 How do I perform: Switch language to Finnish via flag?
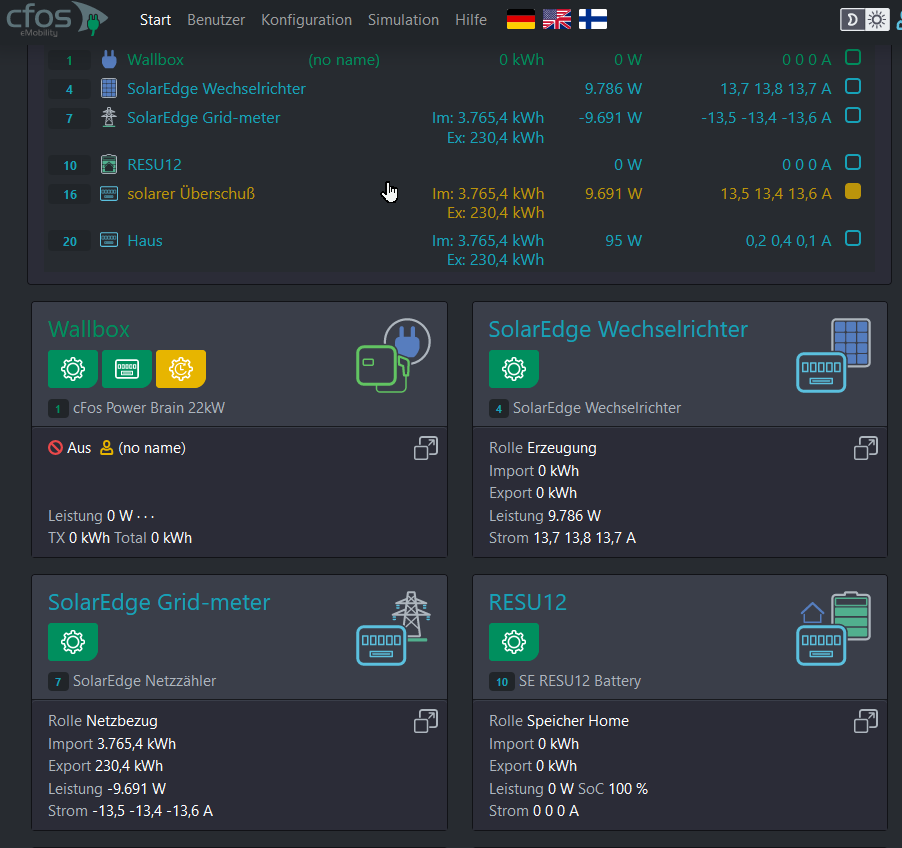(593, 20)
